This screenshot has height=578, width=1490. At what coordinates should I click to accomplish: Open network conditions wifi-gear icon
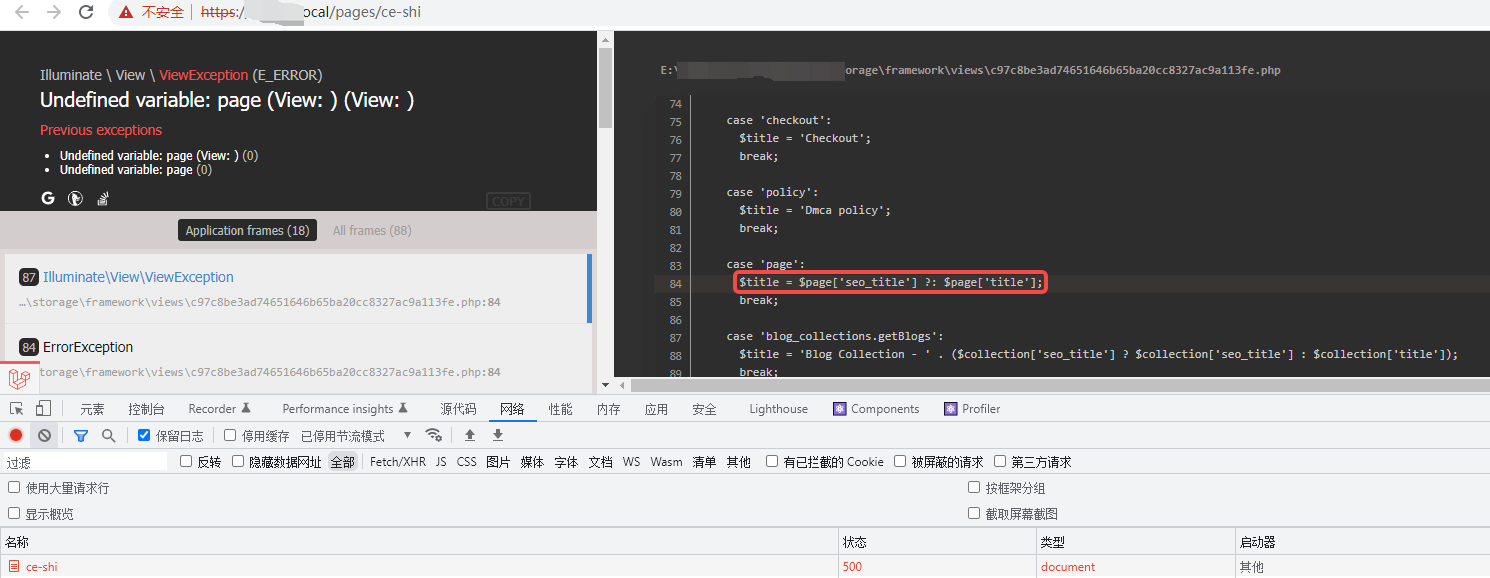(x=434, y=435)
